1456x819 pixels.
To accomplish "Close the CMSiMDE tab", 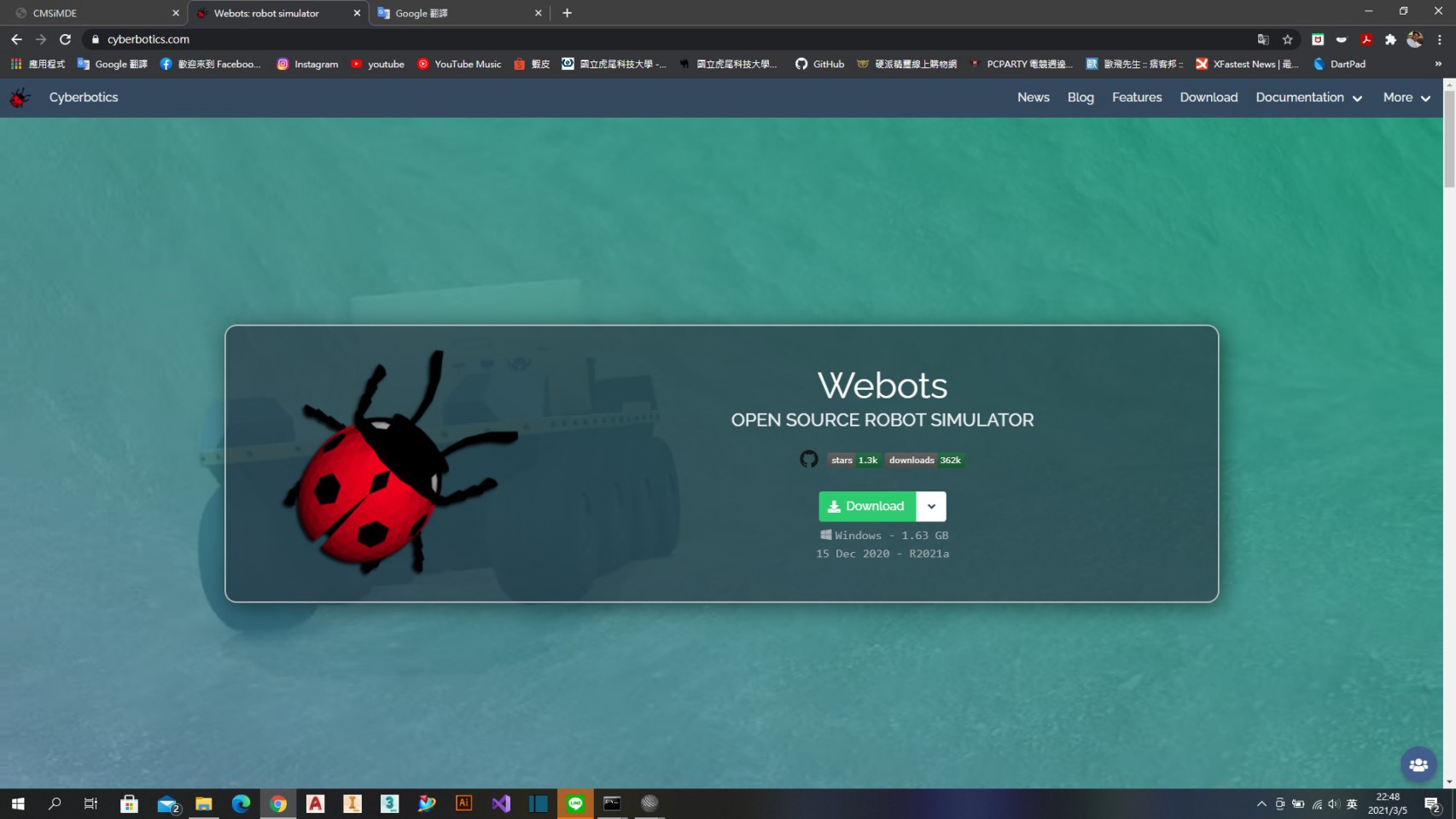I will pos(176,13).
